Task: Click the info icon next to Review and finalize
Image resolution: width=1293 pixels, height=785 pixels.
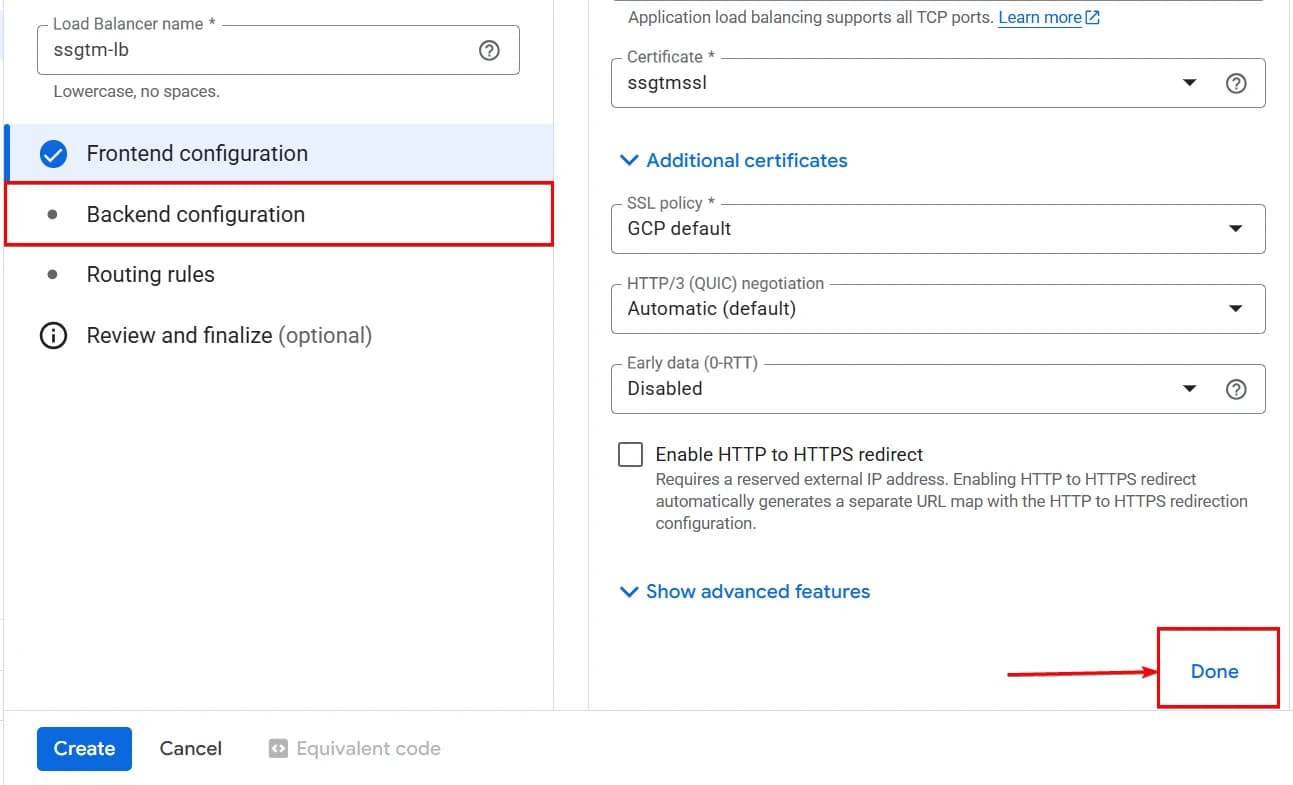Action: 53,335
